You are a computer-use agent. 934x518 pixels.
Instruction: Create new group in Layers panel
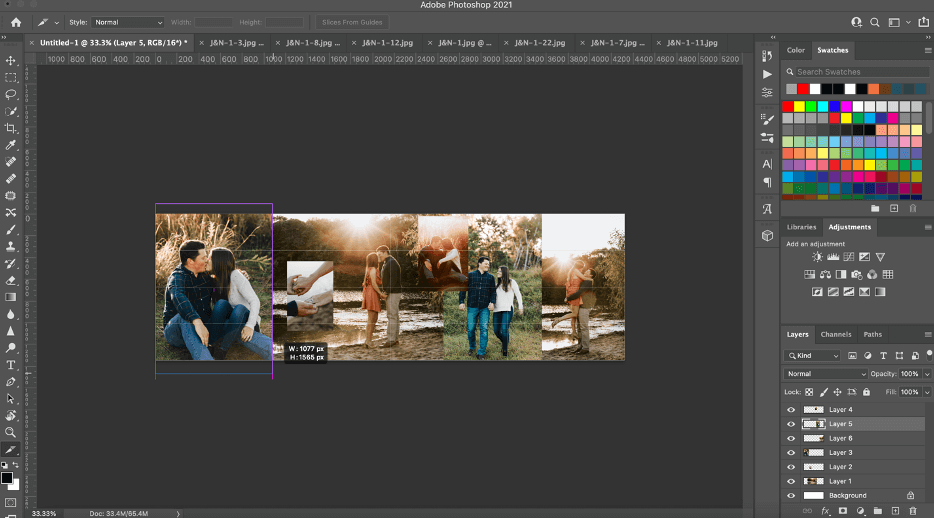(x=877, y=511)
